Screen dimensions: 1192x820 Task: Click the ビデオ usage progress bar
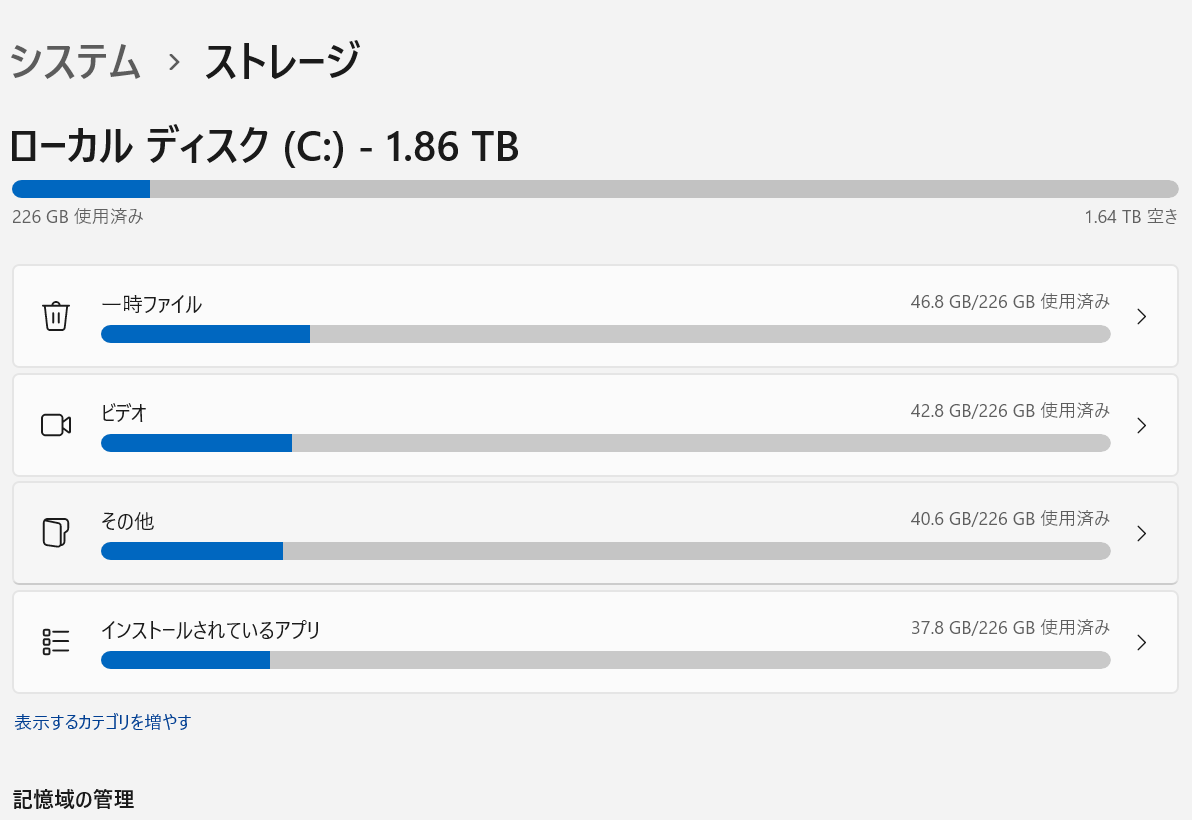(606, 442)
